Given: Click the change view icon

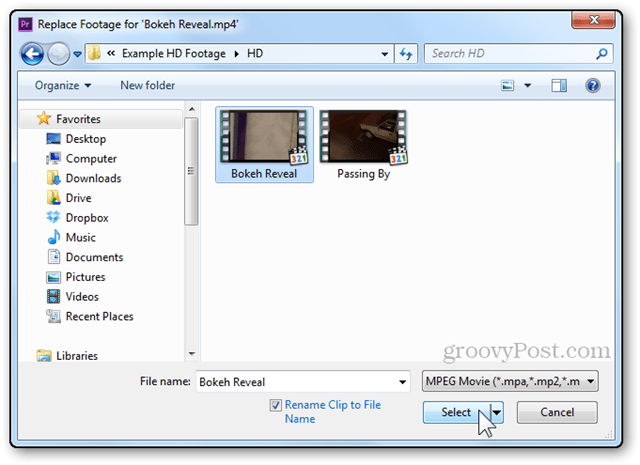Looking at the screenshot, I should click(507, 85).
